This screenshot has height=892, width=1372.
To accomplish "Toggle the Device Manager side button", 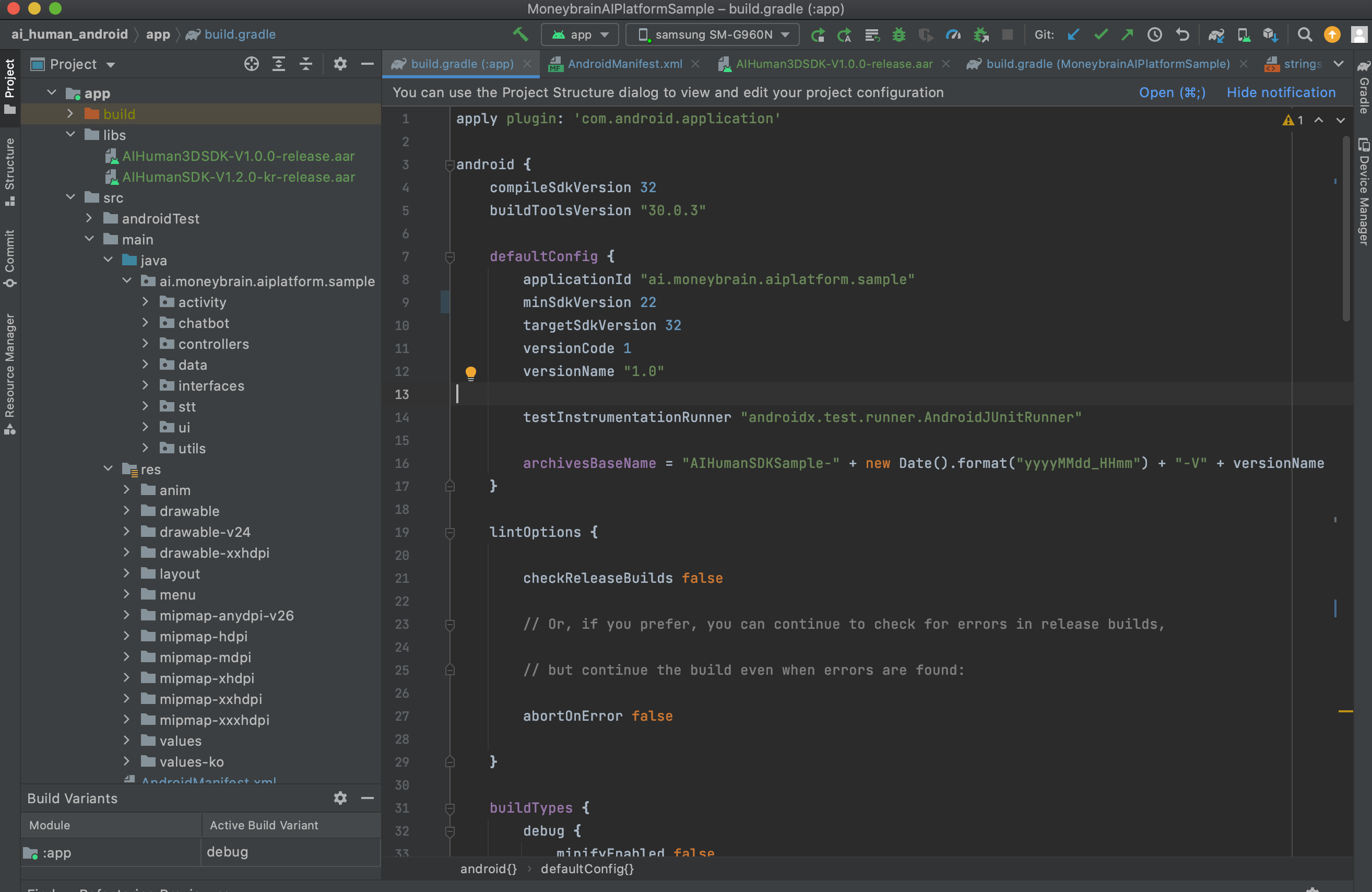I will point(1363,192).
